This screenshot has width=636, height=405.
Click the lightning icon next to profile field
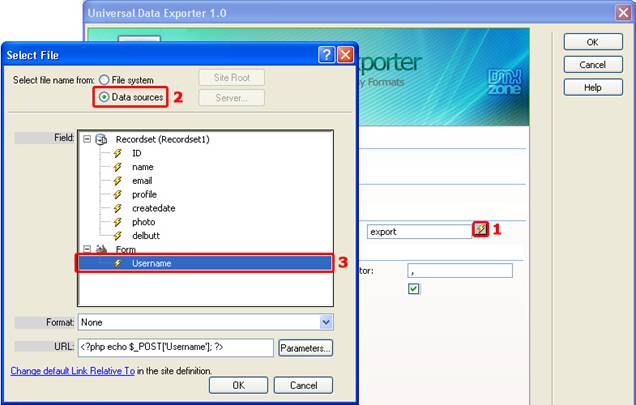tap(118, 194)
